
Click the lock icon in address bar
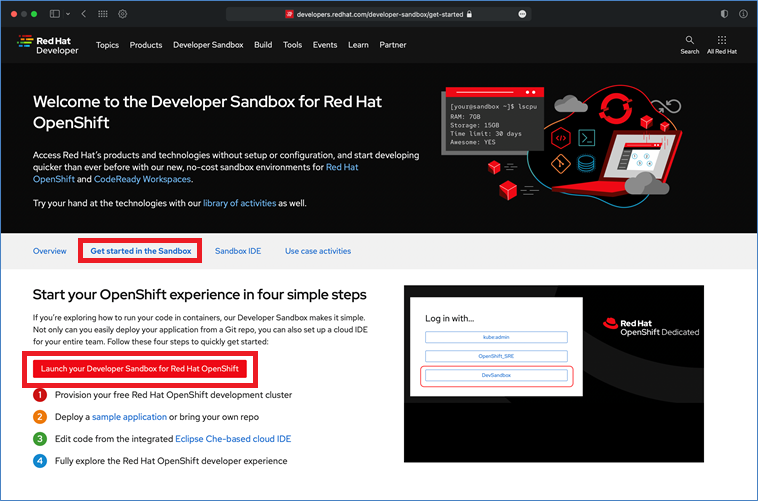coord(469,14)
